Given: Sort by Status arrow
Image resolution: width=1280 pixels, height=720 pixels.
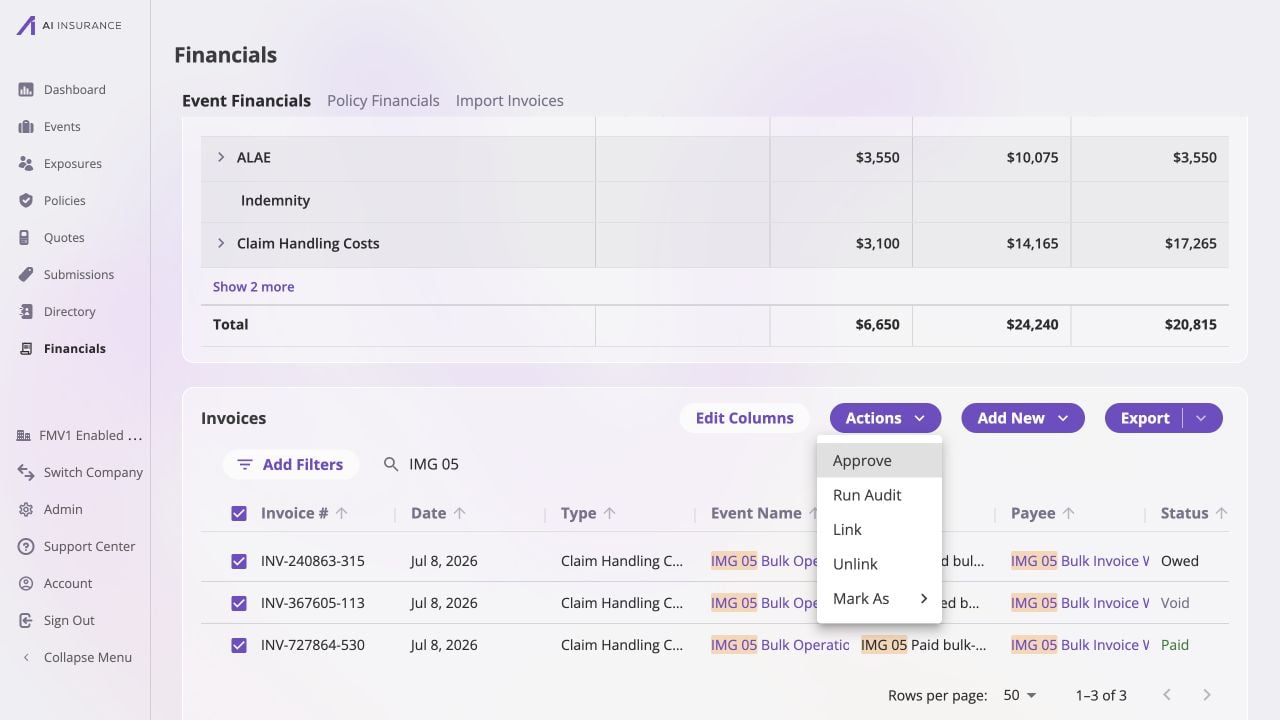Looking at the screenshot, I should click(1221, 513).
